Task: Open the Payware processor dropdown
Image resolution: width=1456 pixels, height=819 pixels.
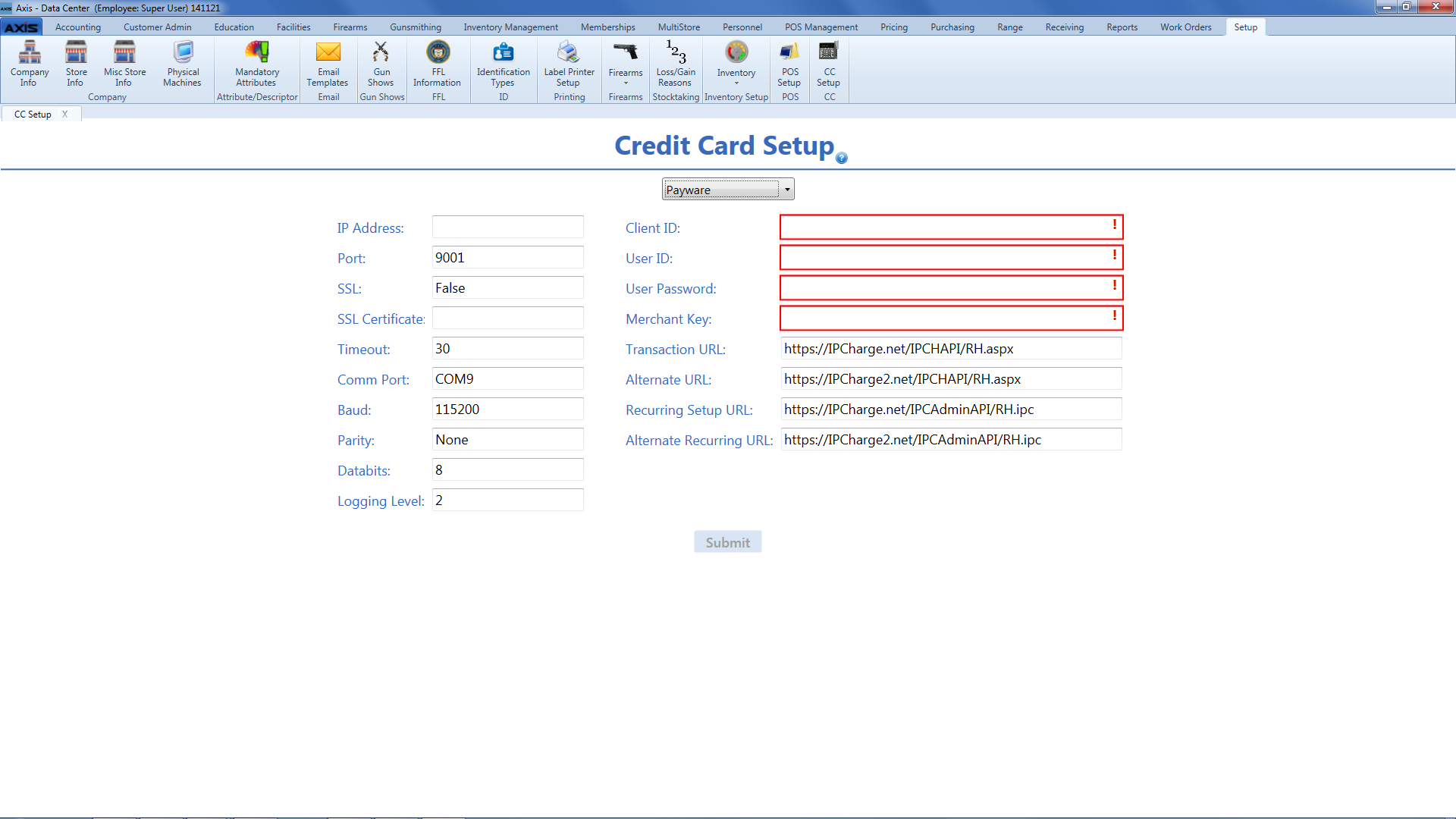Action: [728, 189]
